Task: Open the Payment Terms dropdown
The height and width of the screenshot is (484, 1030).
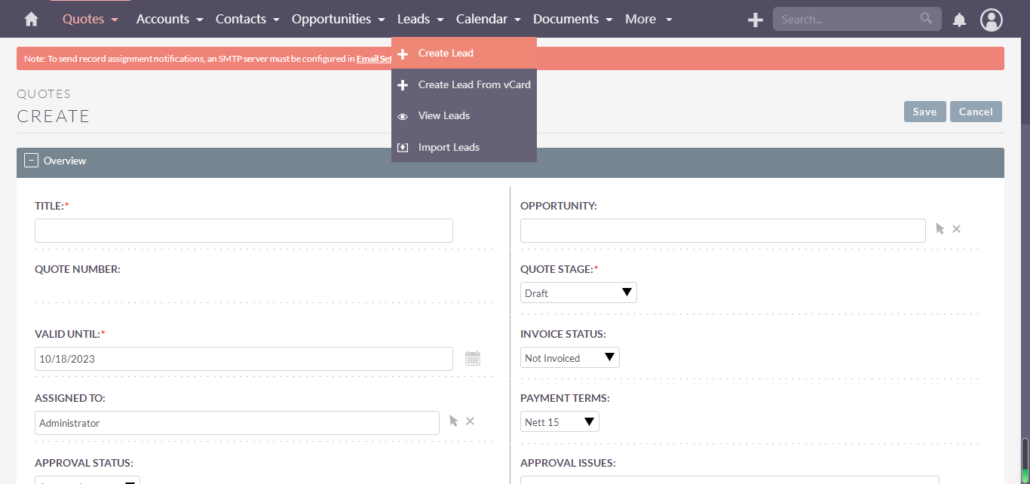Action: click(x=559, y=422)
